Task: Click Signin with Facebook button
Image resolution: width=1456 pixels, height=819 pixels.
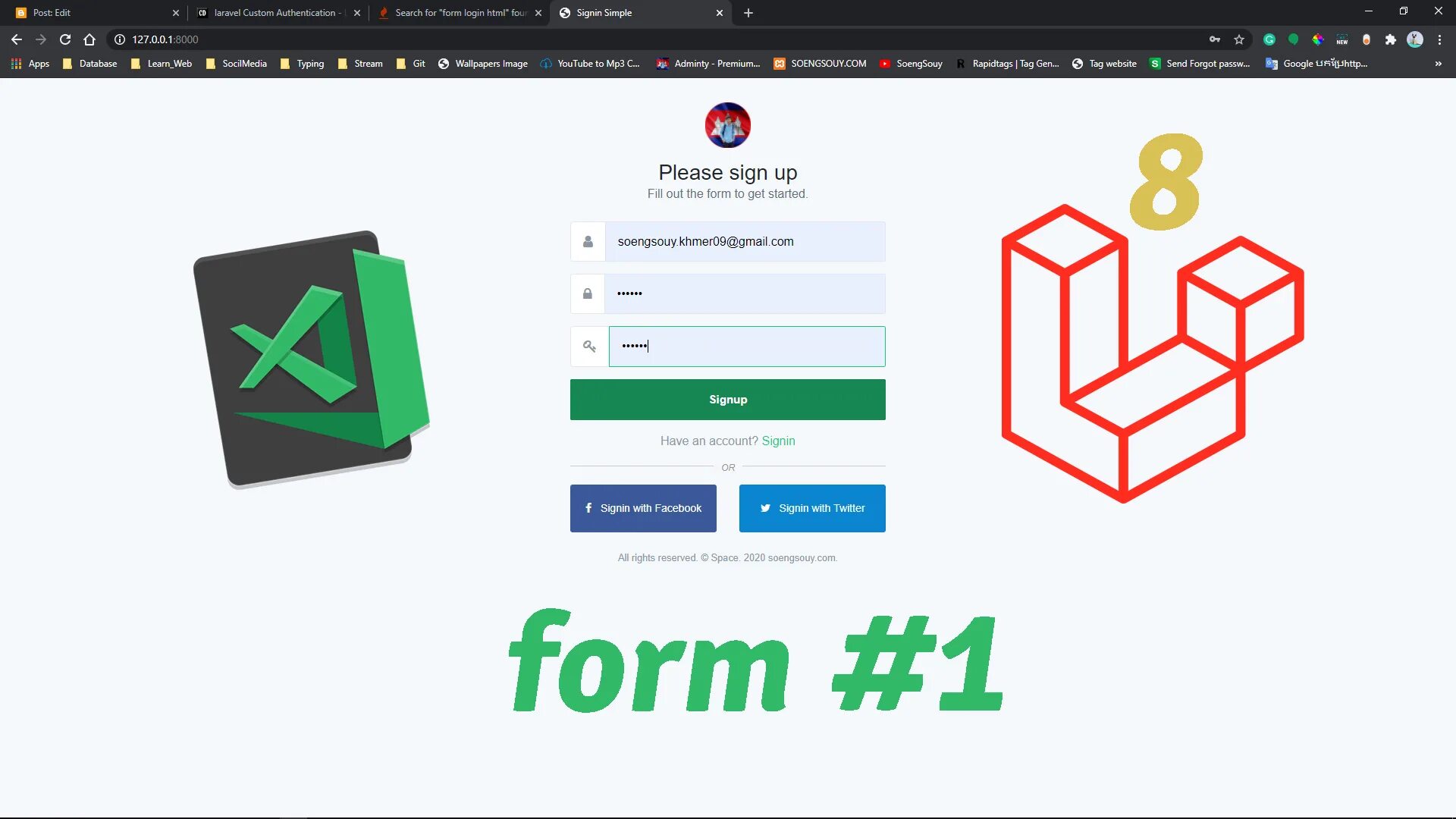Action: (643, 508)
